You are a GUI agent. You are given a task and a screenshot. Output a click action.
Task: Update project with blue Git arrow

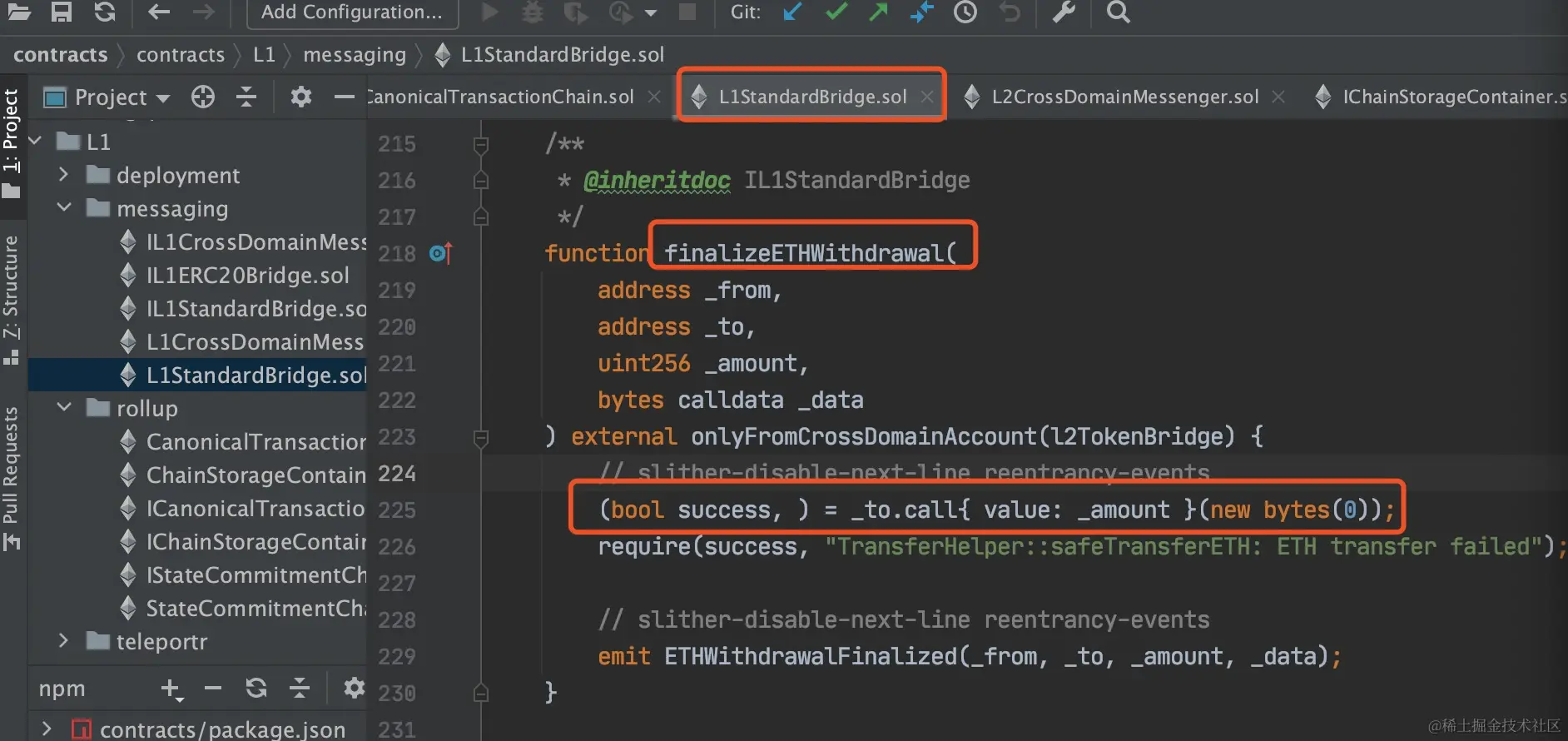[x=792, y=12]
